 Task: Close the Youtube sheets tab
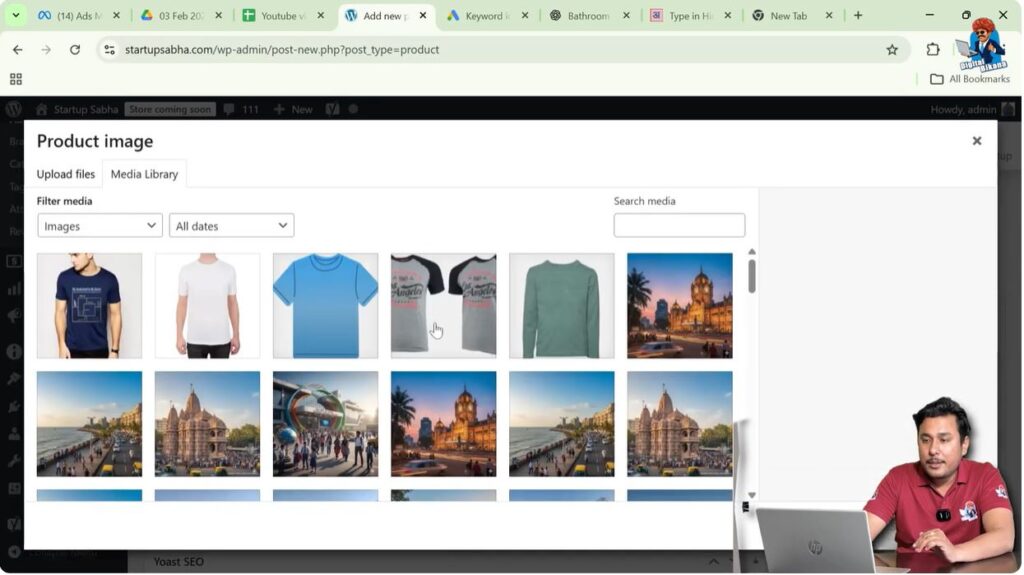(x=321, y=16)
